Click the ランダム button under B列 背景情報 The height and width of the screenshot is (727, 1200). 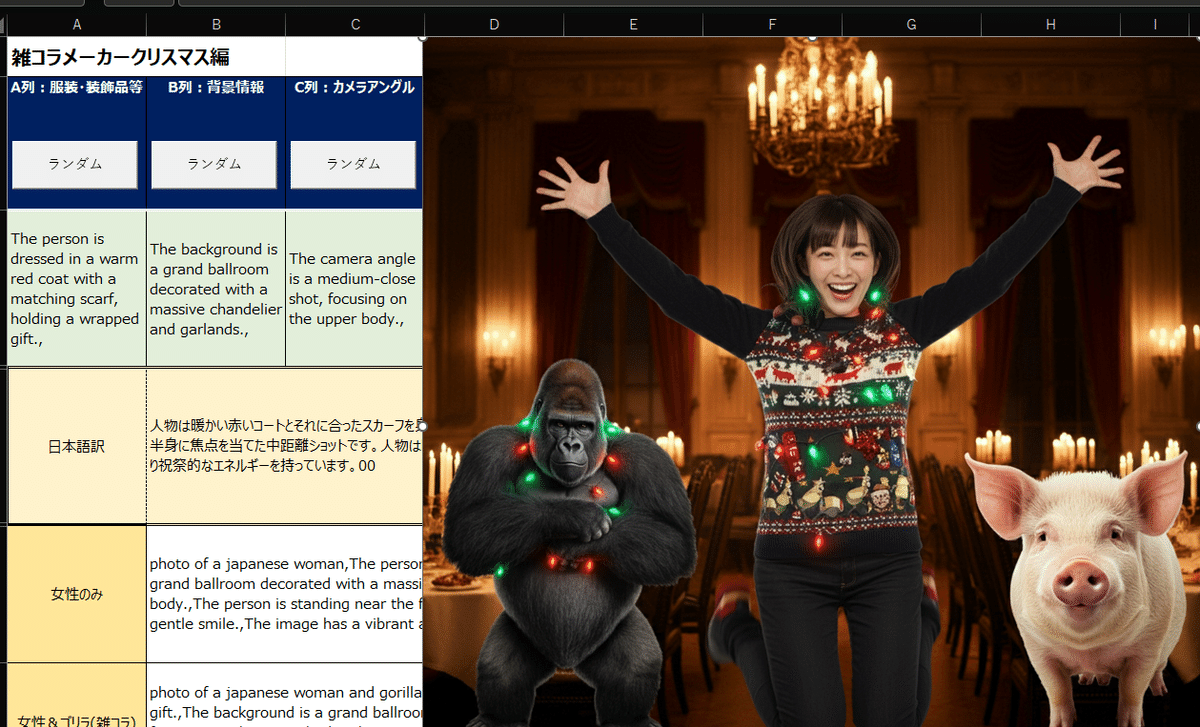(x=214, y=165)
